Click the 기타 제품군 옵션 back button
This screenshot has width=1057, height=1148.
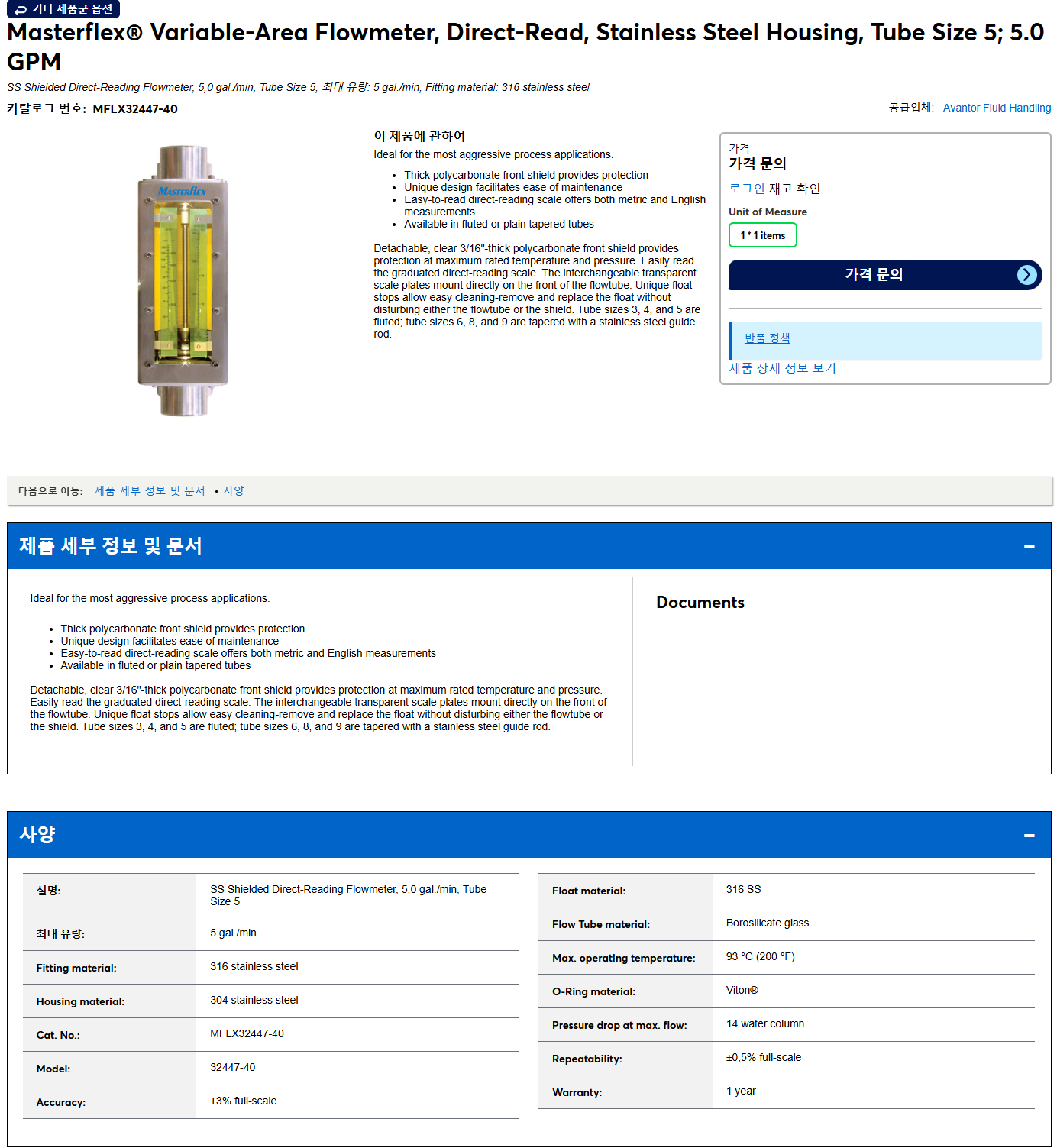[63, 9]
